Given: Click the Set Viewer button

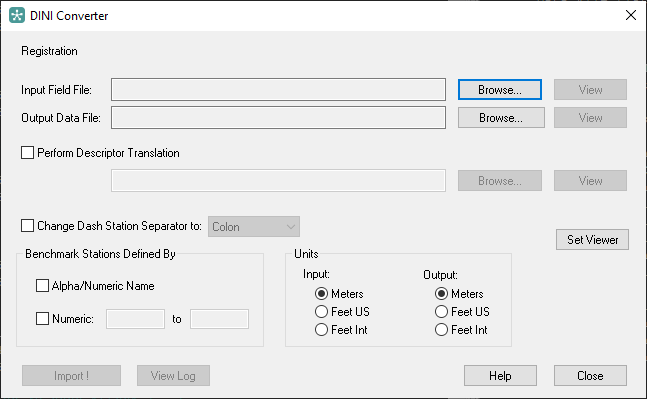Looking at the screenshot, I should [x=592, y=240].
